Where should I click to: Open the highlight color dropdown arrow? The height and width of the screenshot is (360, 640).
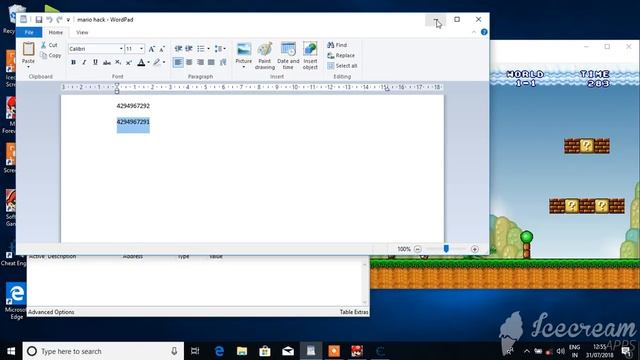point(164,62)
